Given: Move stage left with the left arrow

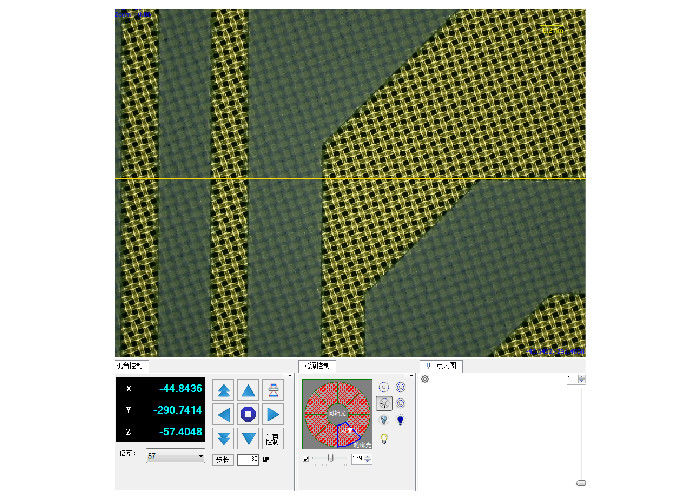Looking at the screenshot, I should [x=224, y=414].
